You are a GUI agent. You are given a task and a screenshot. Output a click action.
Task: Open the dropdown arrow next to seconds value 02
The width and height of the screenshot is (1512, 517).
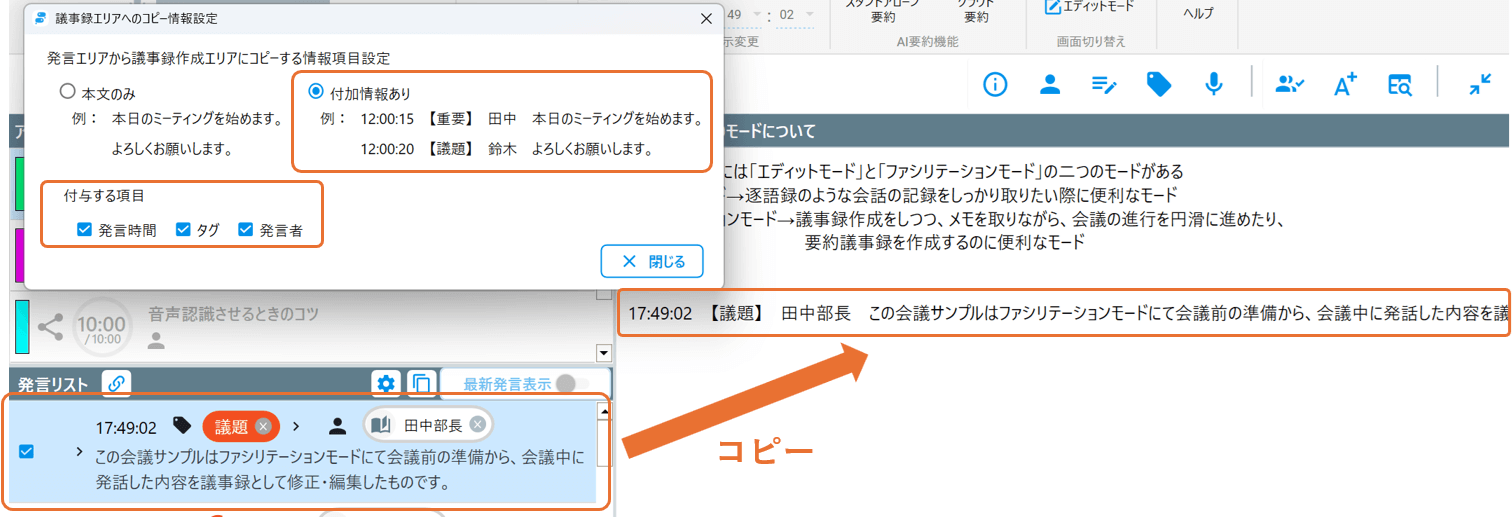tap(809, 14)
